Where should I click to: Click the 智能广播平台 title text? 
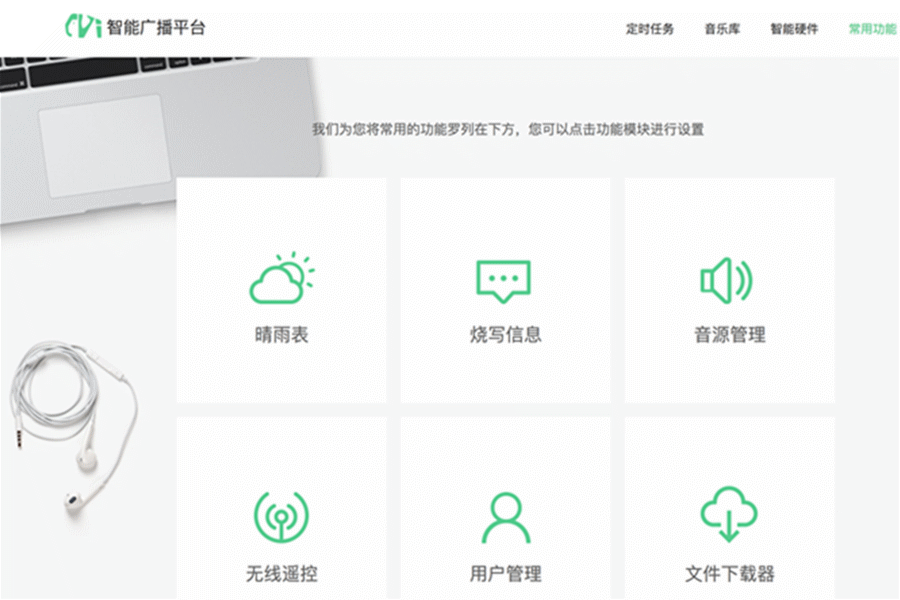(x=156, y=28)
